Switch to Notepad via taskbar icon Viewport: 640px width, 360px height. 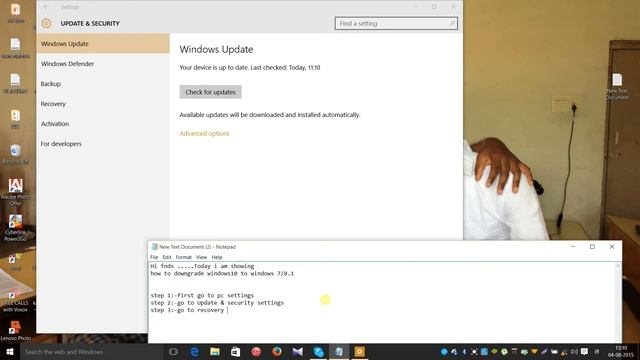[x=339, y=351]
